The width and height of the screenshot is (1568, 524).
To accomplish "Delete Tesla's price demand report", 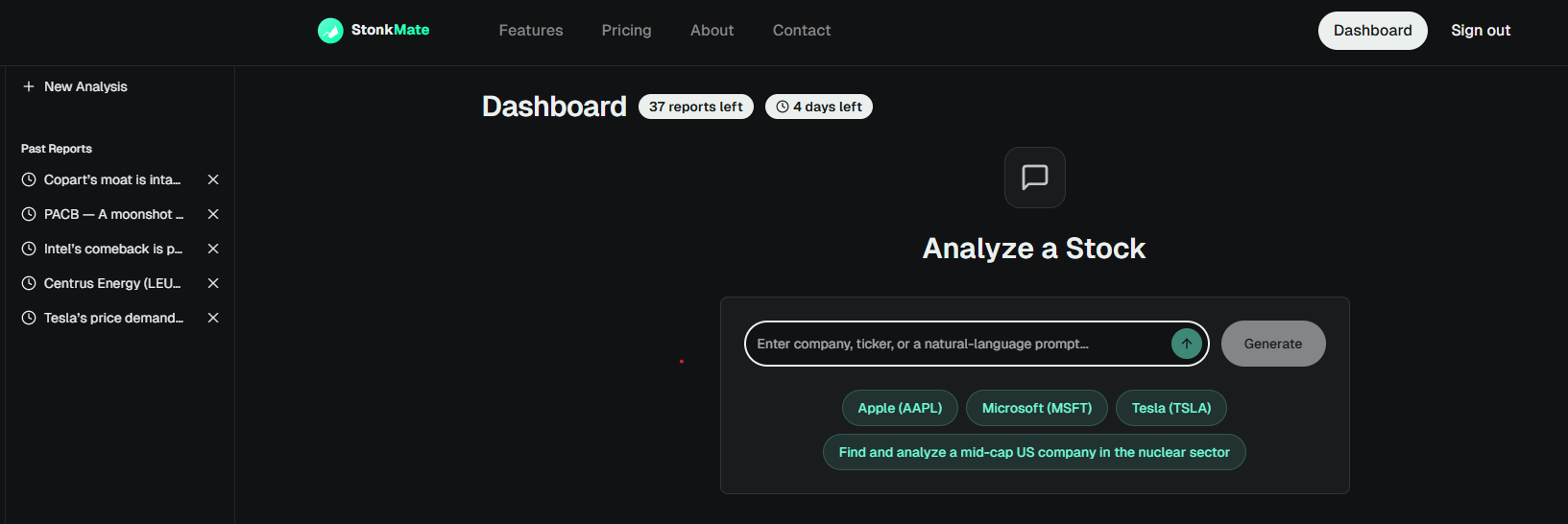I will (213, 318).
